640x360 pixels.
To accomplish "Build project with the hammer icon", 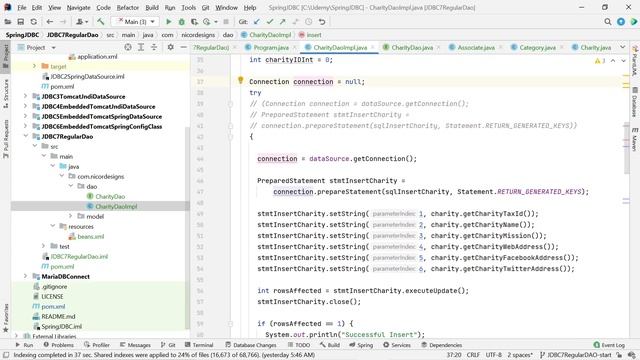I will pos(100,22).
